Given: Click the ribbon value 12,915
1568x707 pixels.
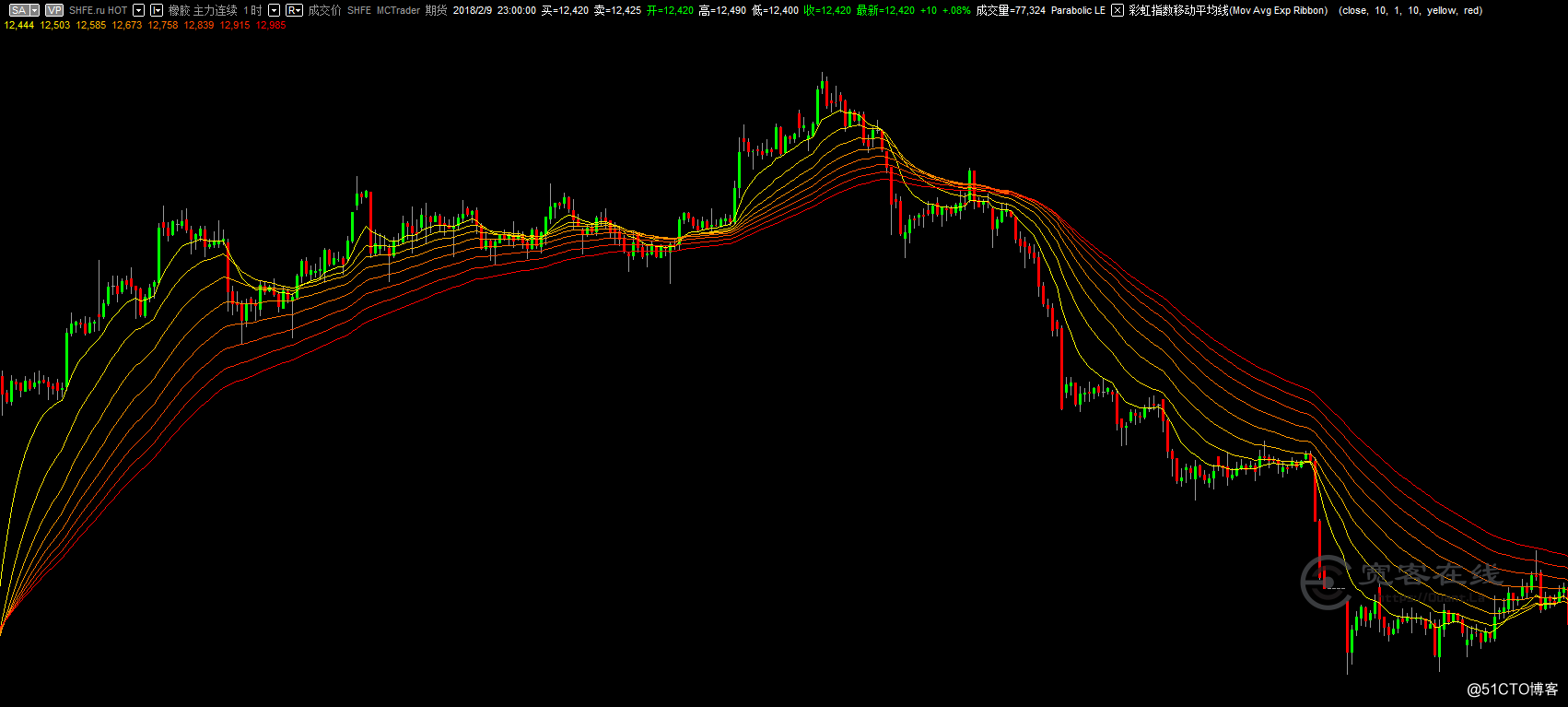Looking at the screenshot, I should (235, 25).
